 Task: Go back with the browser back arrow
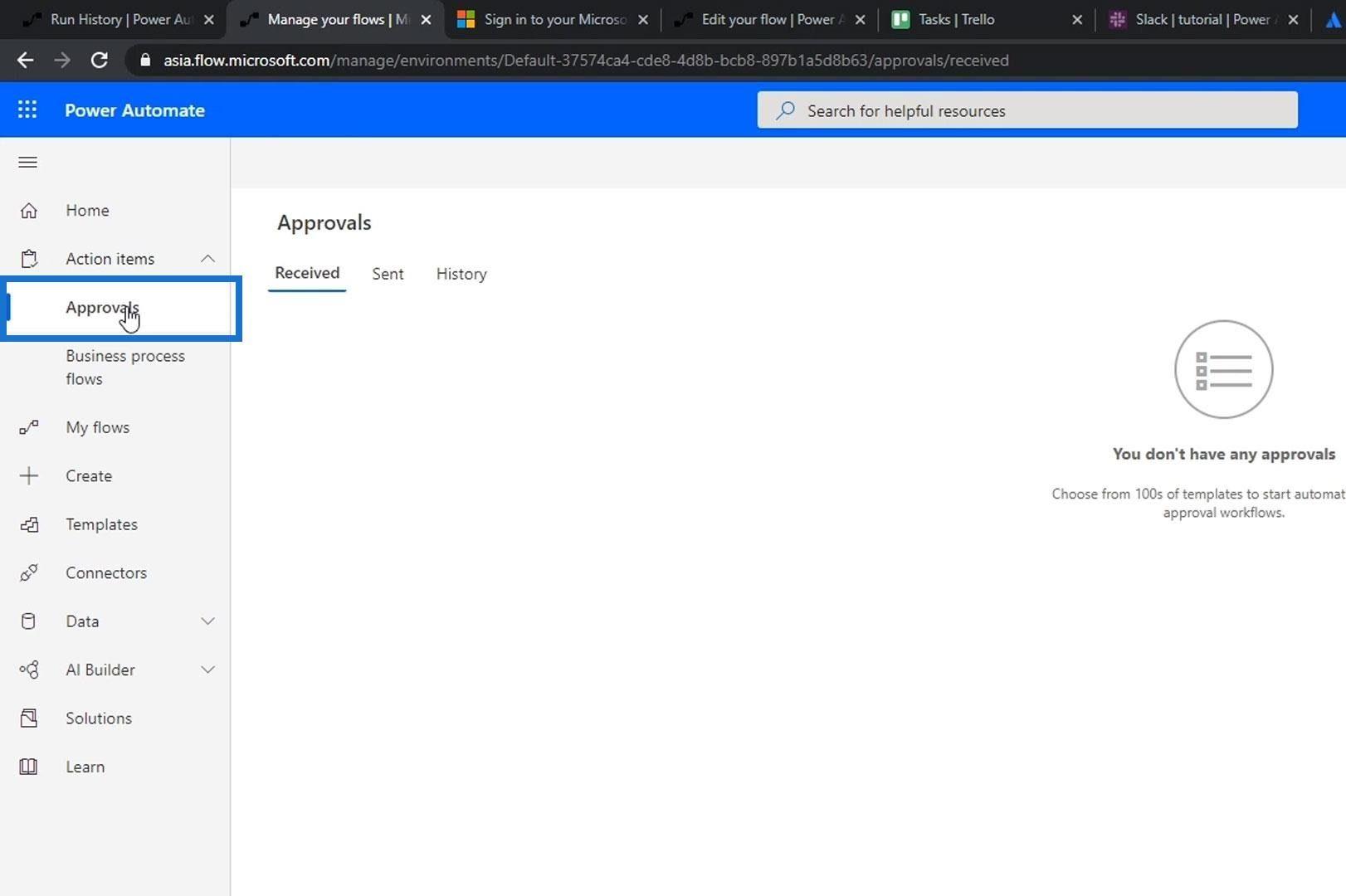coord(26,60)
